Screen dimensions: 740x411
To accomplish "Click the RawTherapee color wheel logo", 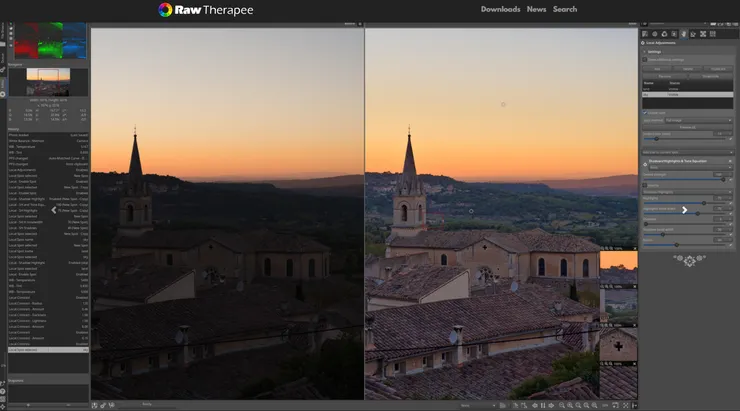I will 165,9.
